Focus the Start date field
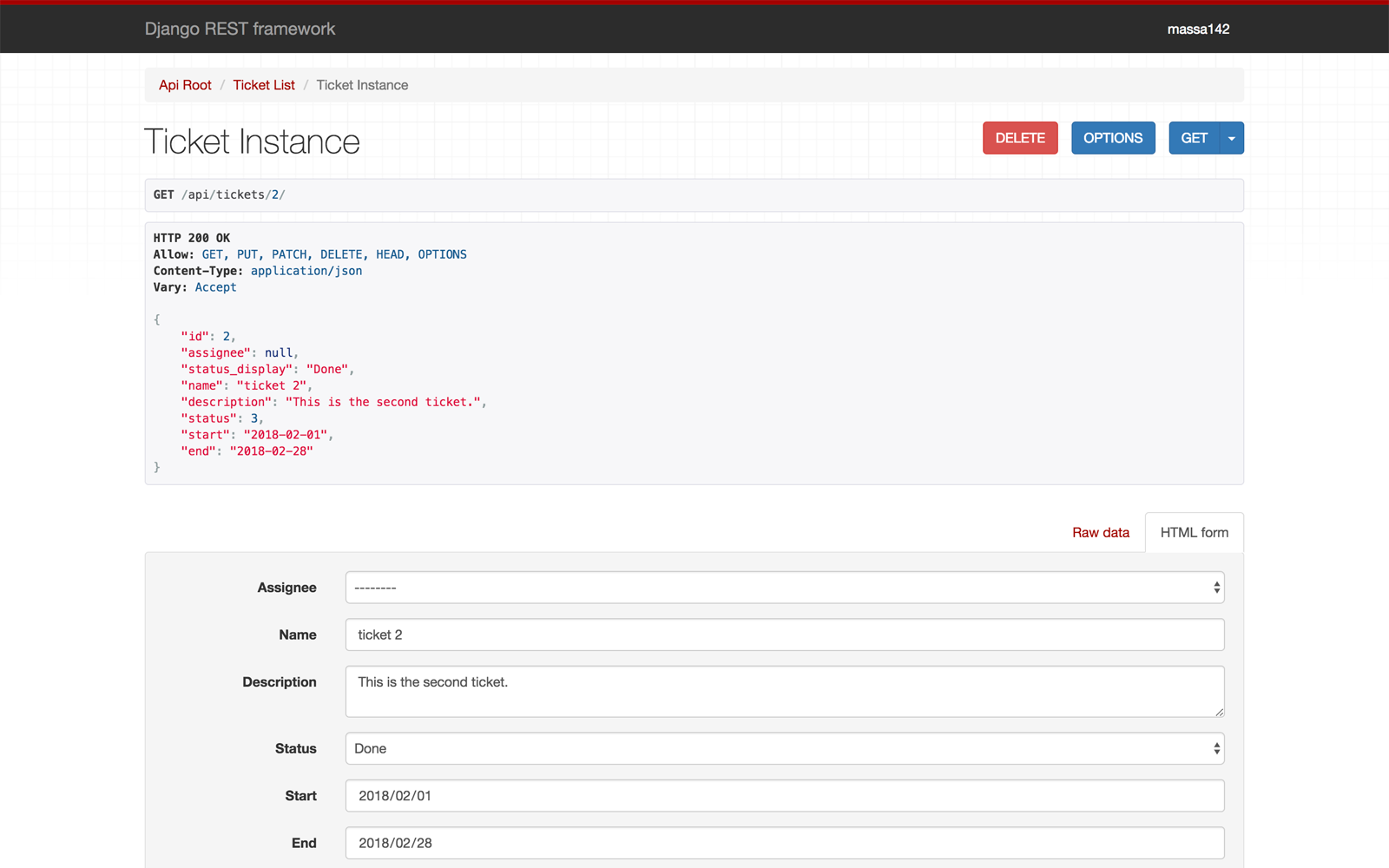 [785, 795]
